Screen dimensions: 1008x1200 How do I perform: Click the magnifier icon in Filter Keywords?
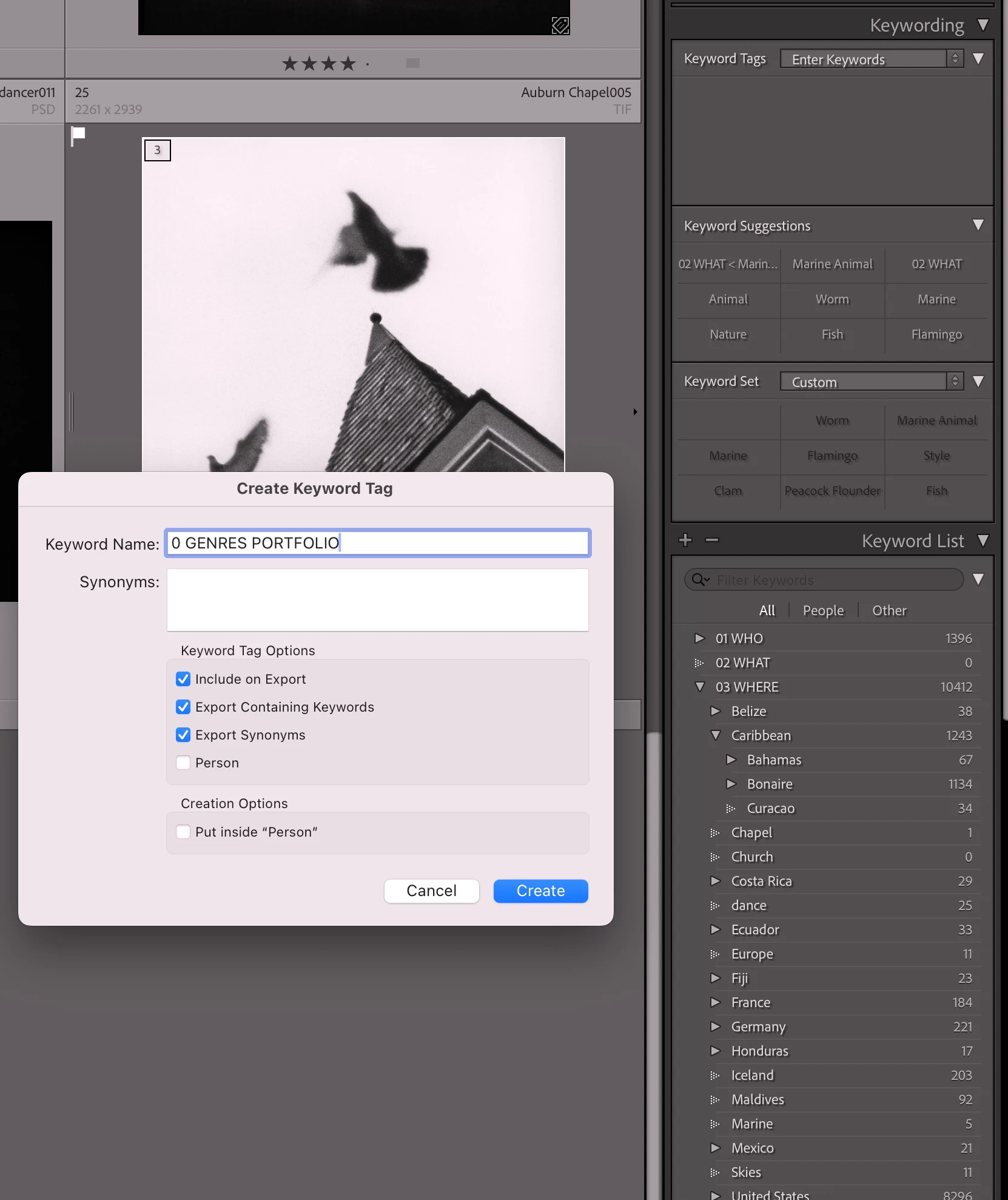click(x=700, y=579)
